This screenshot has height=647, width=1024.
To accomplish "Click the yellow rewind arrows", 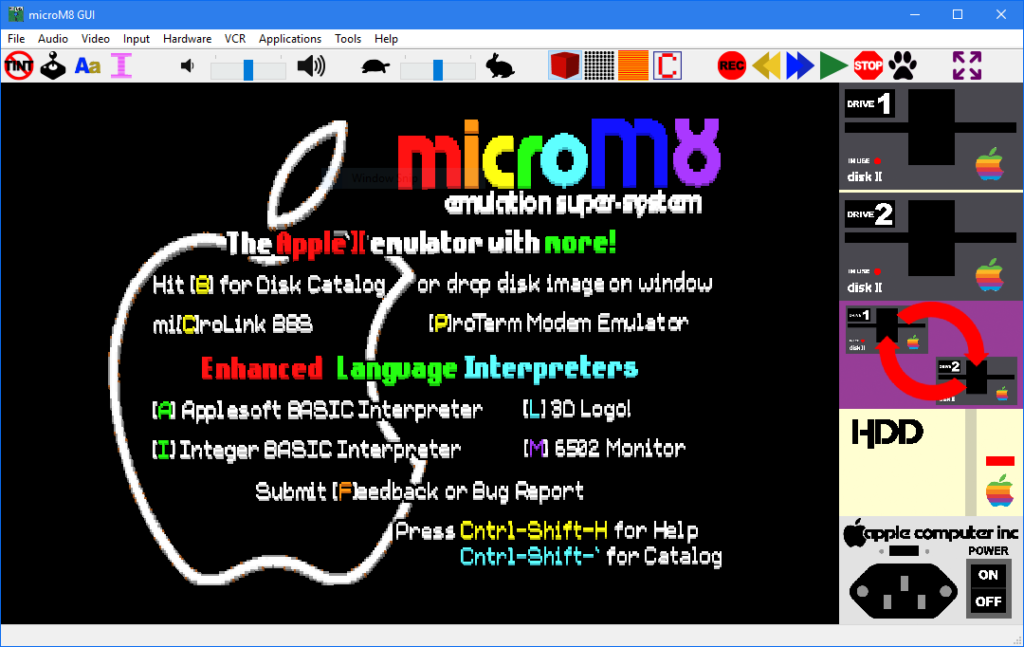I will coord(766,66).
